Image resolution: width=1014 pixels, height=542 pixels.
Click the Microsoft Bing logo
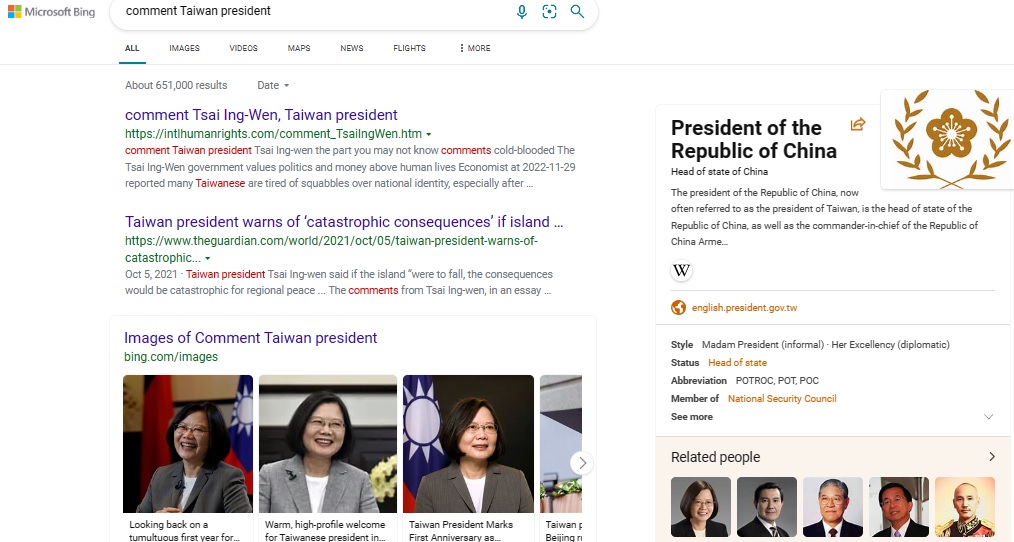[52, 12]
